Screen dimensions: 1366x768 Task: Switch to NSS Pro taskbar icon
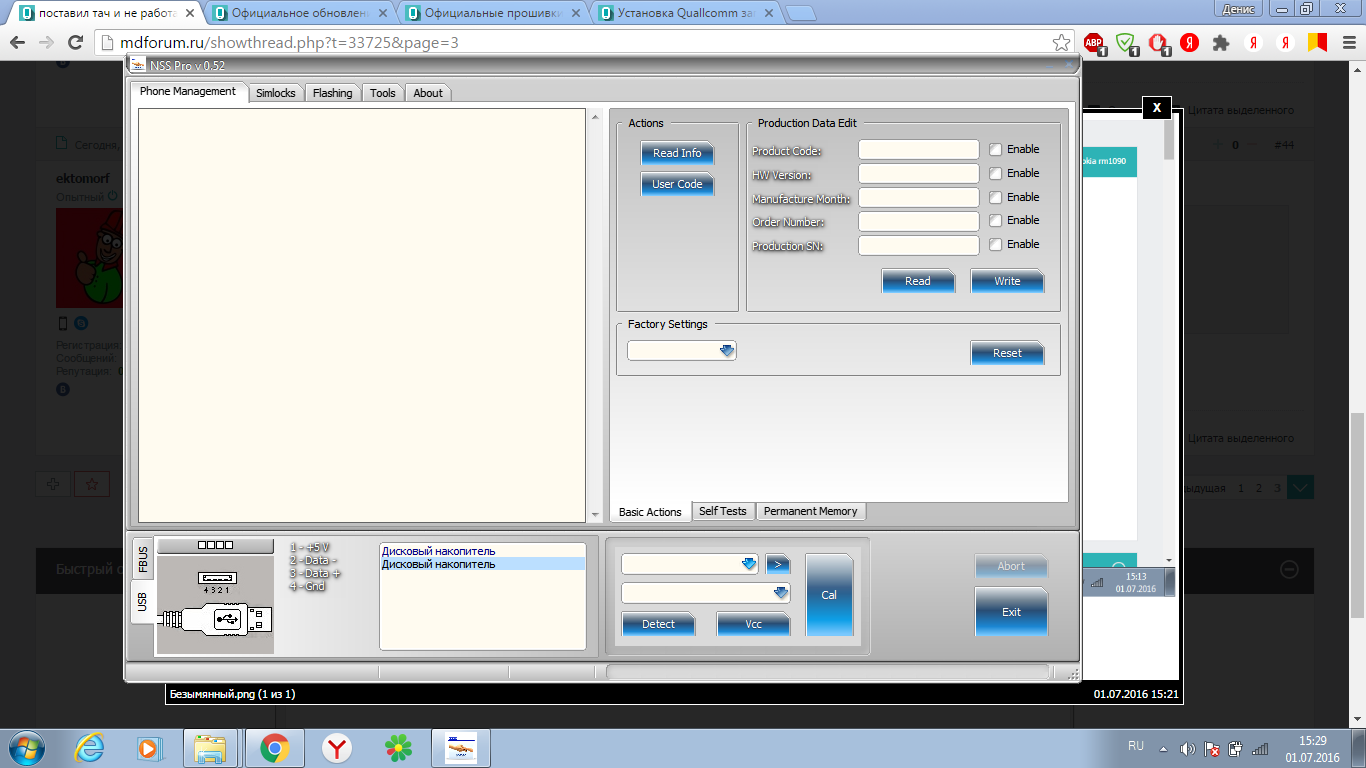click(461, 747)
